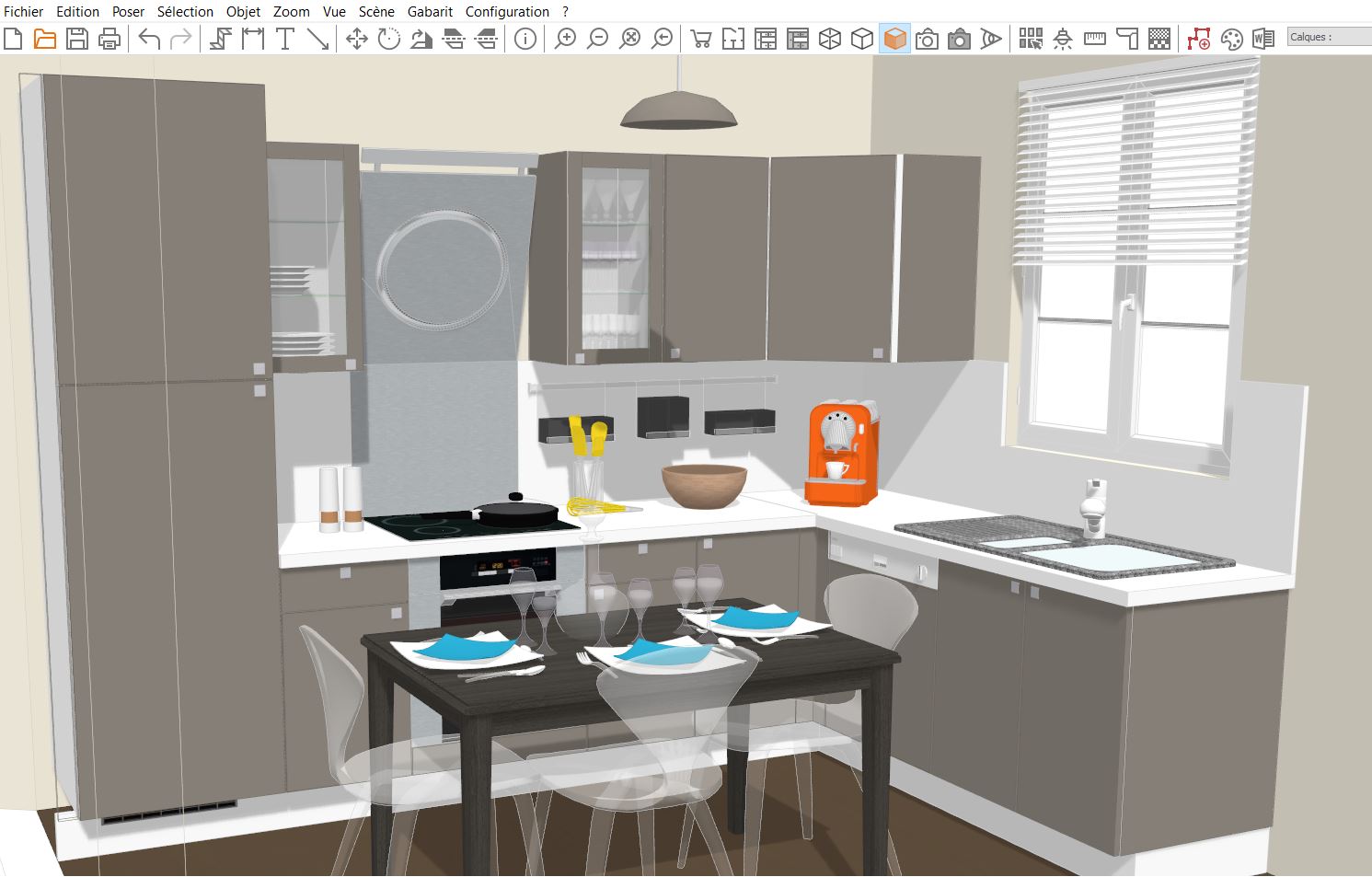Viewport: 1372px width, 877px height.
Task: Switch to wireframe cube view mode
Action: coord(830,39)
